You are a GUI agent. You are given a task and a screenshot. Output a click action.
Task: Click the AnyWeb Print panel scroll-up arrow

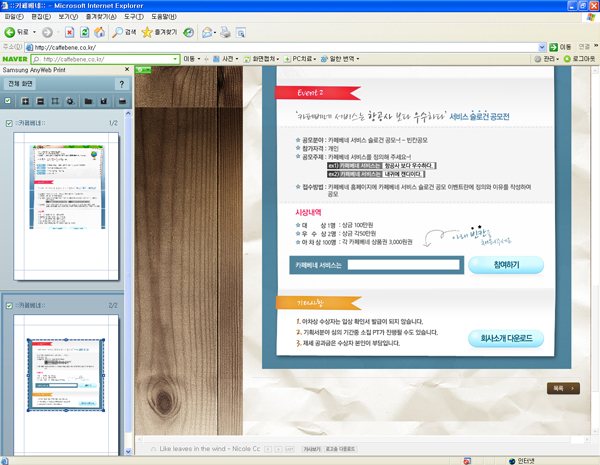128,113
